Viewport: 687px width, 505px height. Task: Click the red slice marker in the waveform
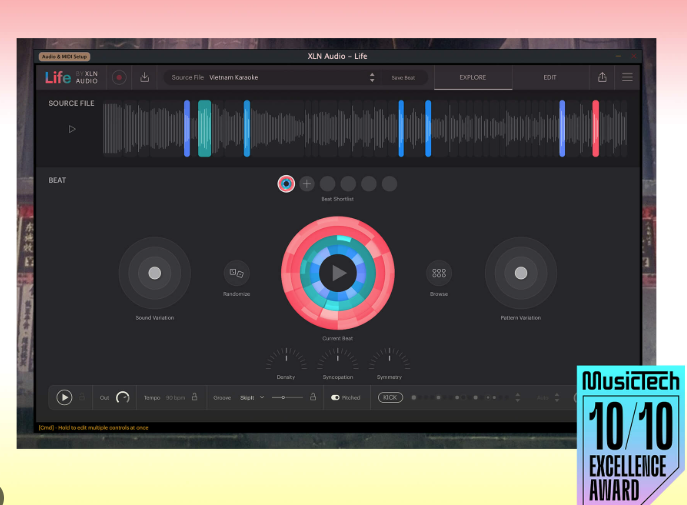[x=595, y=128]
